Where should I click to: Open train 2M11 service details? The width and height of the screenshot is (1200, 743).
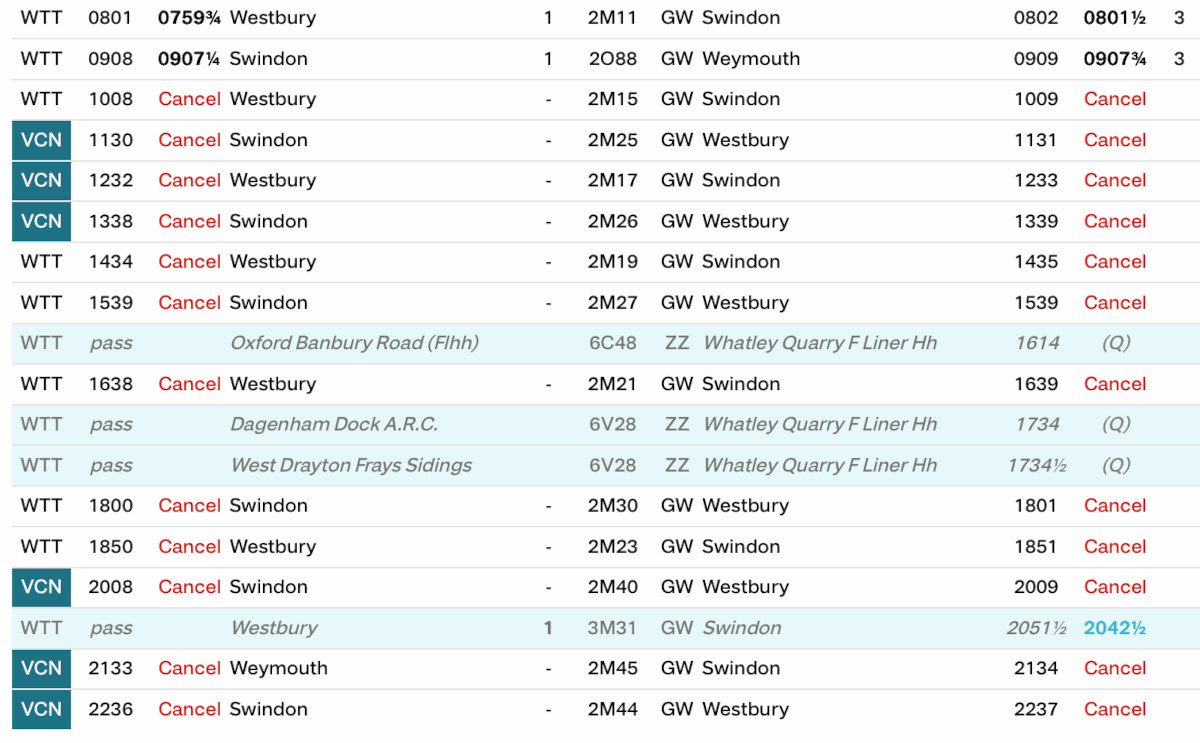(x=612, y=18)
